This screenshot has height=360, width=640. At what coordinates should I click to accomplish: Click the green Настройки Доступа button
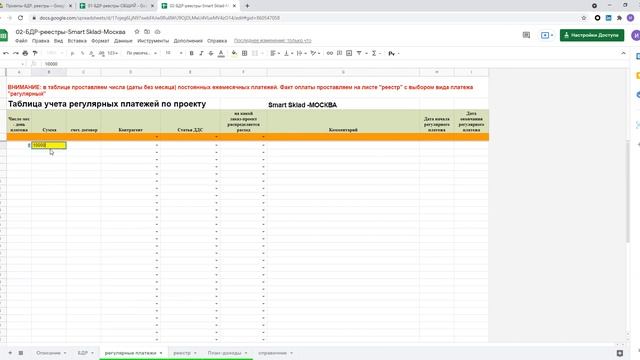(592, 35)
